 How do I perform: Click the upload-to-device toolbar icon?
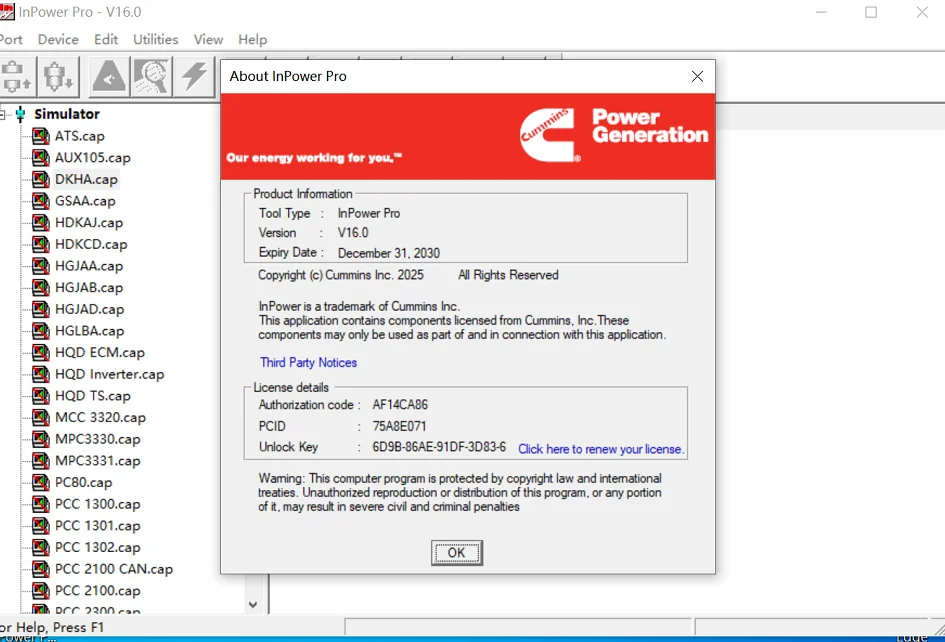(x=16, y=77)
